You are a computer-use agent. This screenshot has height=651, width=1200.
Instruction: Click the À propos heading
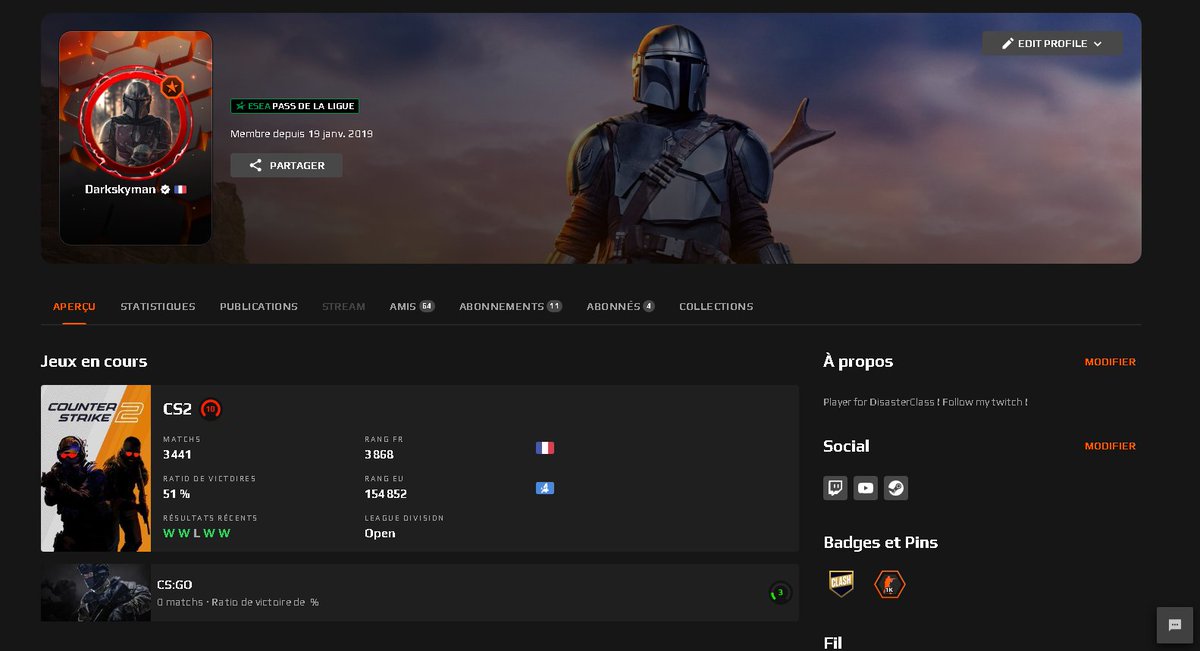click(858, 362)
